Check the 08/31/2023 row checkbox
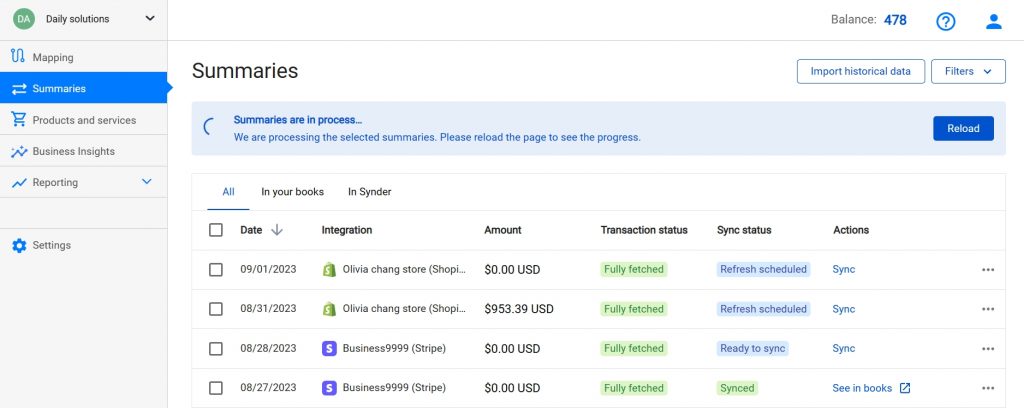The width and height of the screenshot is (1024, 408). tap(216, 309)
